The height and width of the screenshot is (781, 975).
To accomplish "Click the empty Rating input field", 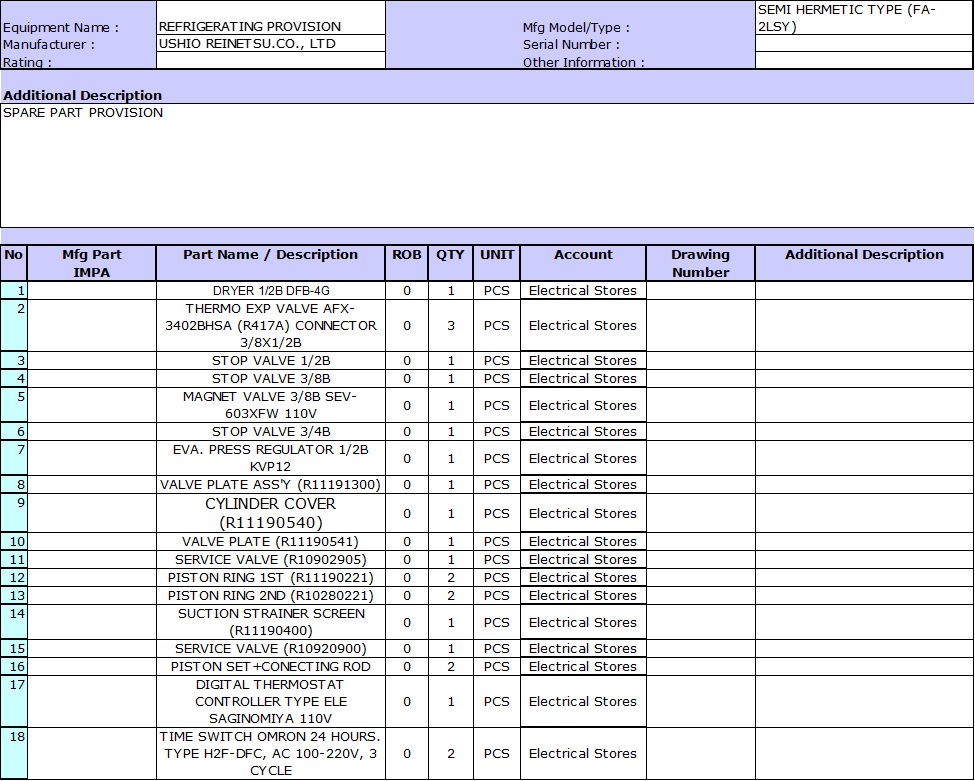I will (270, 61).
